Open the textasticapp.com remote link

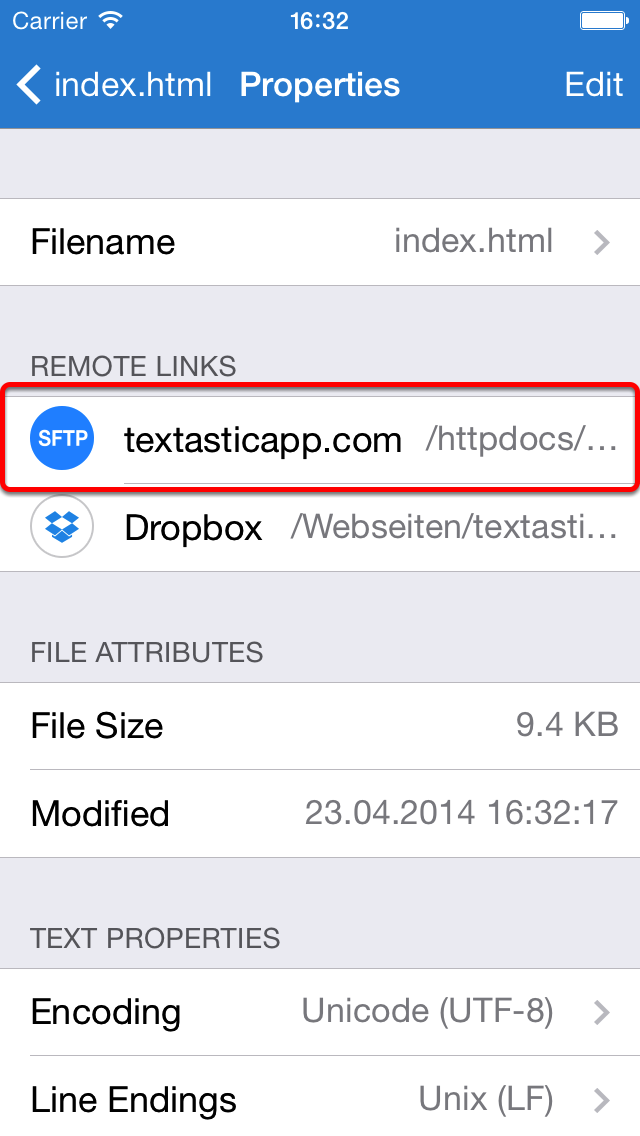320,439
